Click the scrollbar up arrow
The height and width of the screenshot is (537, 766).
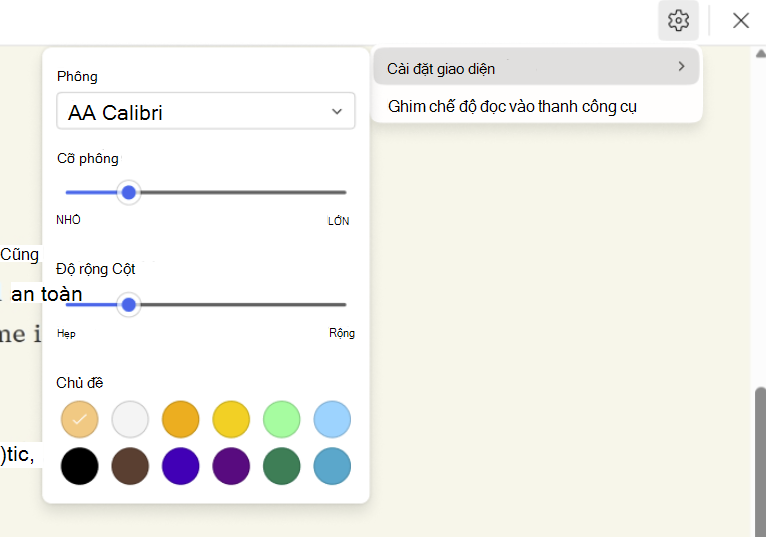point(761,53)
